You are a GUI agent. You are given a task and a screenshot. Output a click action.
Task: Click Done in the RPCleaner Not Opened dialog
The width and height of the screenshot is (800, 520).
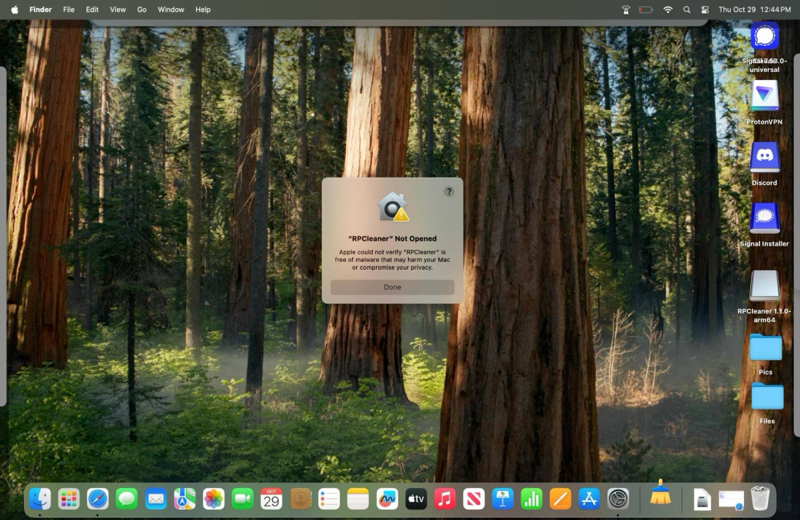pos(392,287)
